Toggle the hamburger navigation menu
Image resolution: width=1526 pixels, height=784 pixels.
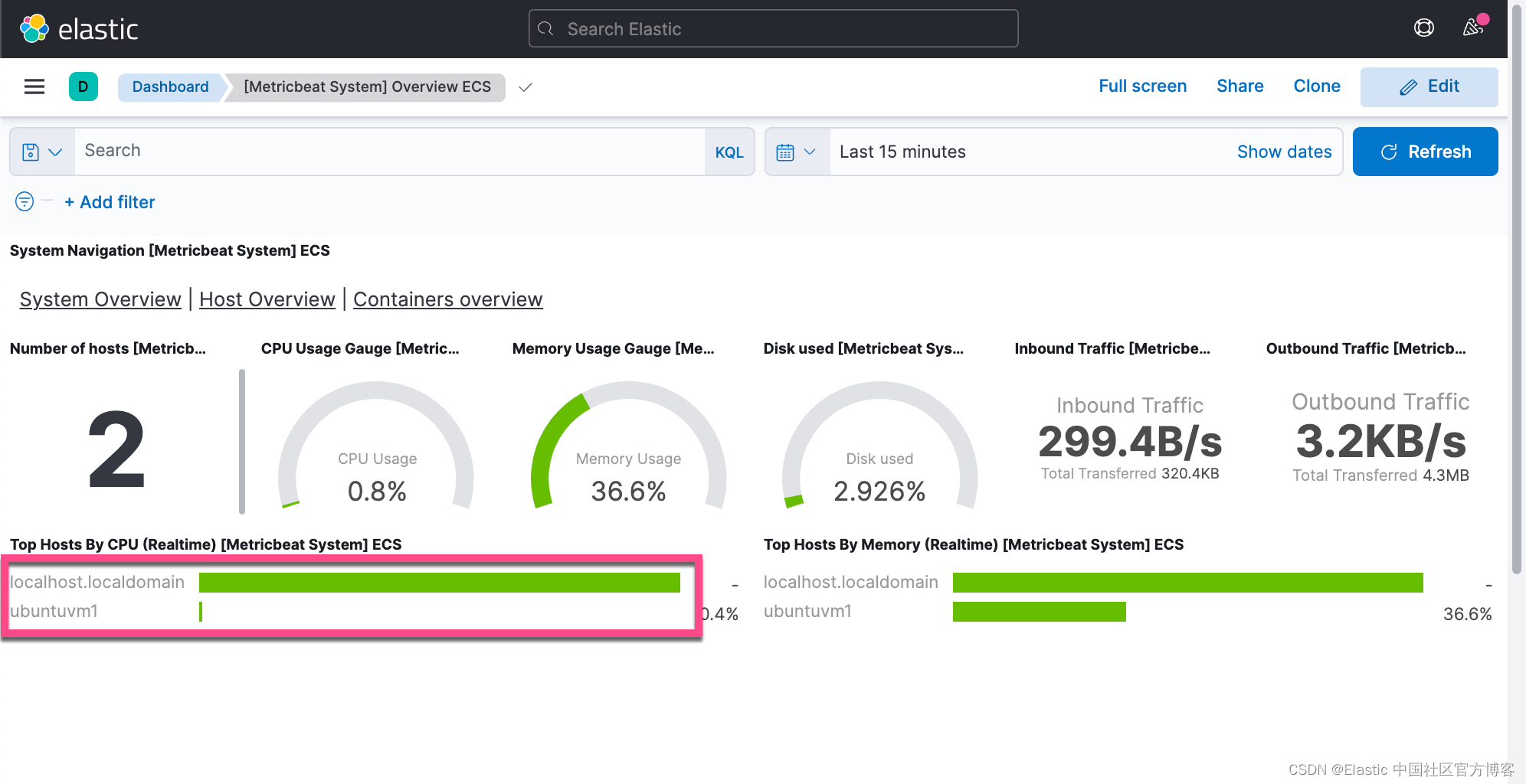tap(34, 87)
